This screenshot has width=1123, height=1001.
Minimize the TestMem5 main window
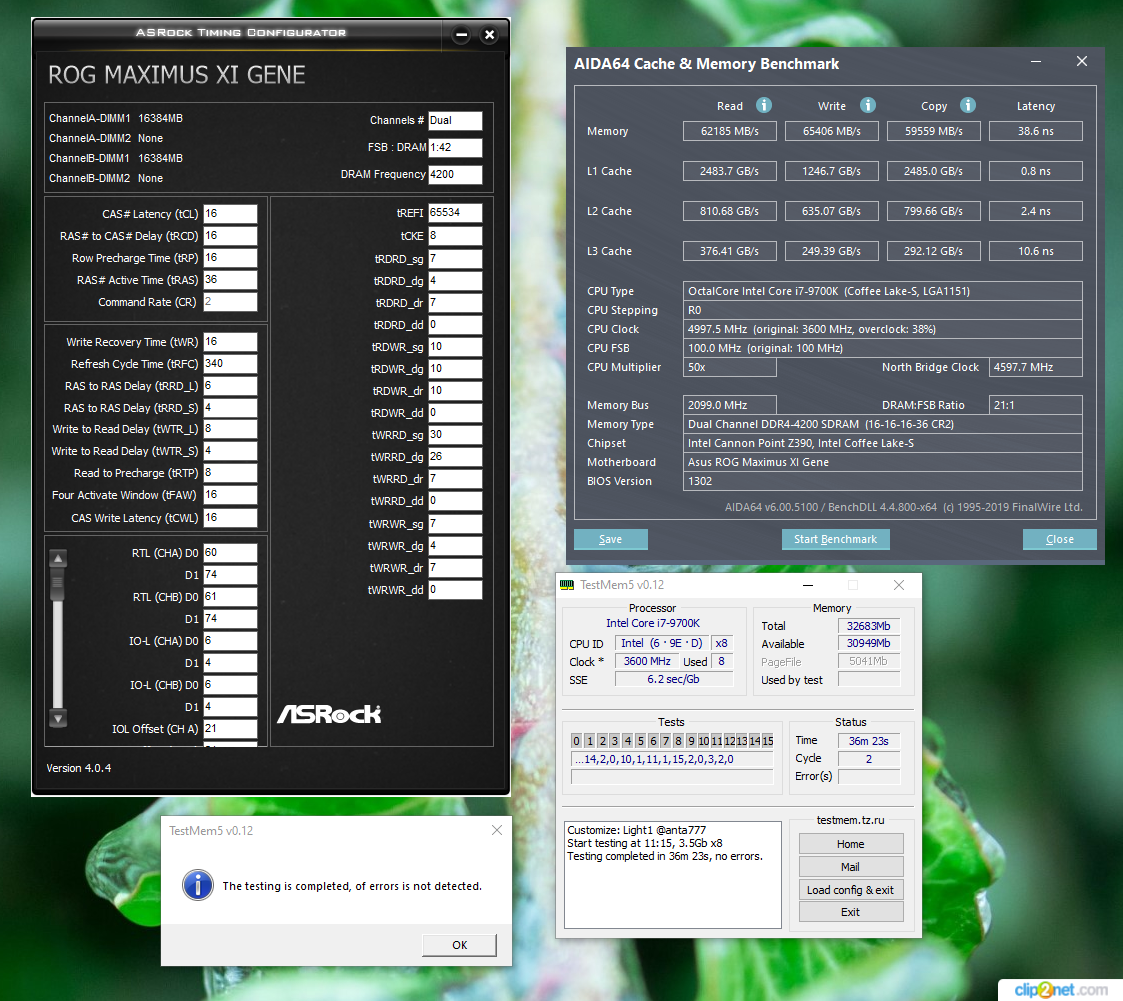[x=808, y=585]
